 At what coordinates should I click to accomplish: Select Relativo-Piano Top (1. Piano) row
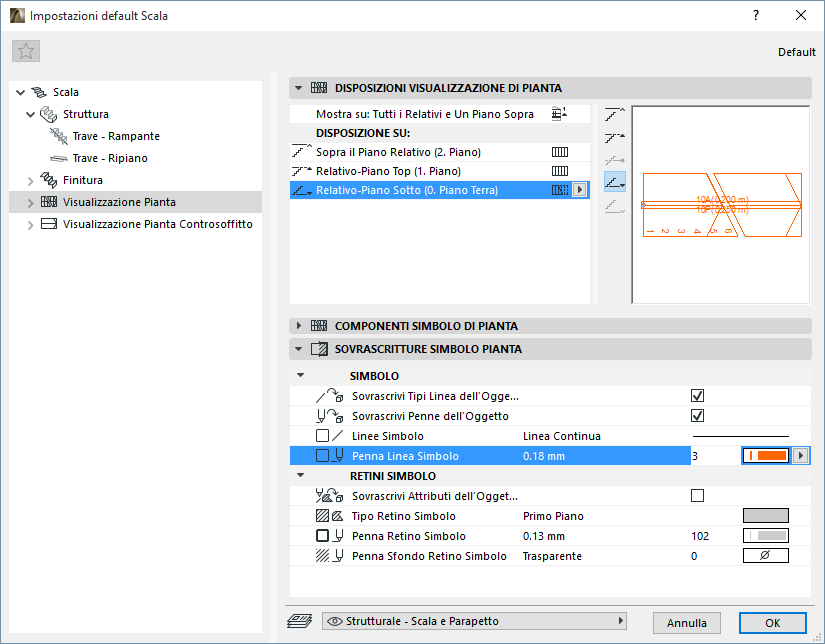click(439, 171)
